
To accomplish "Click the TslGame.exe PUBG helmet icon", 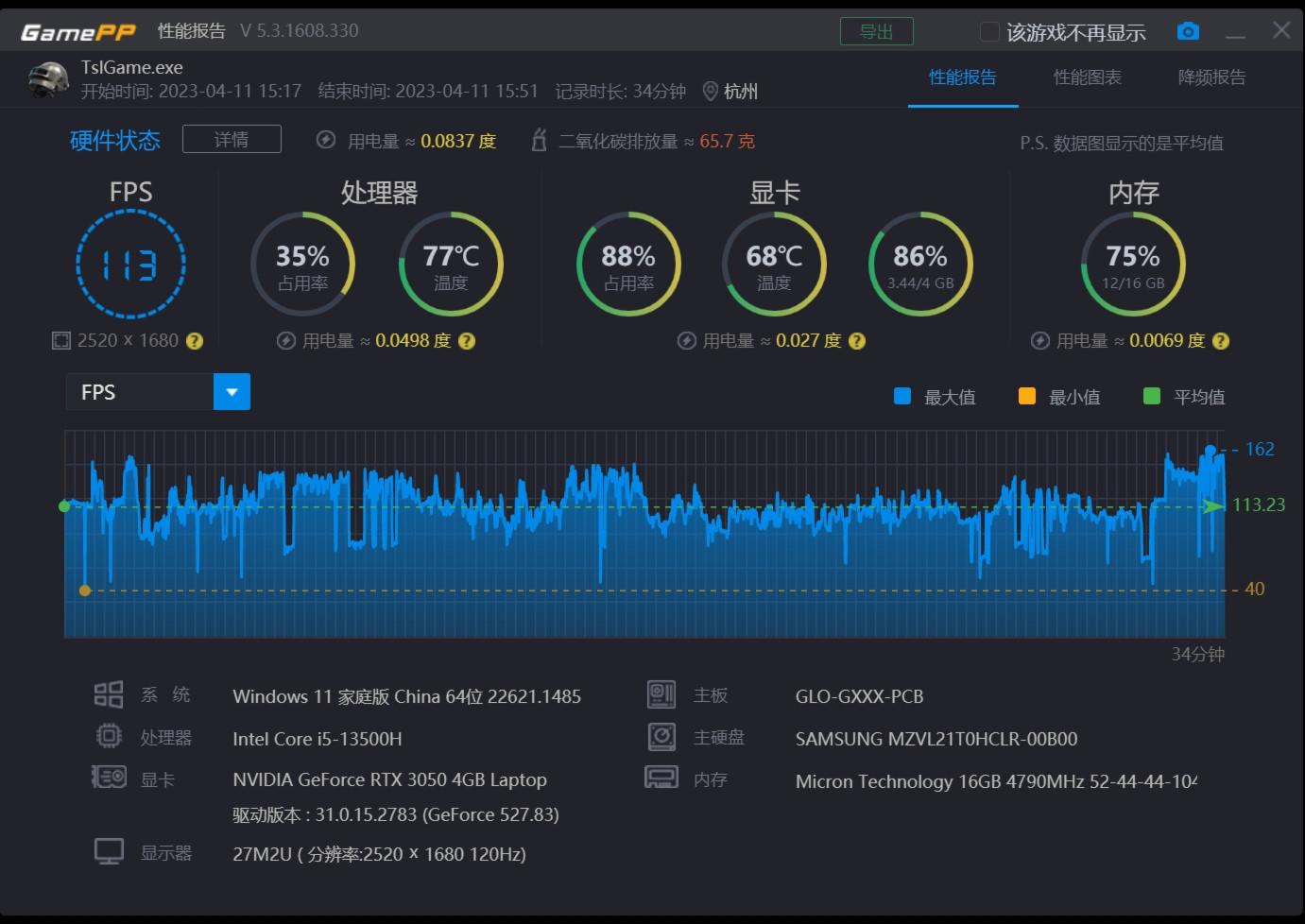I will 47,79.
